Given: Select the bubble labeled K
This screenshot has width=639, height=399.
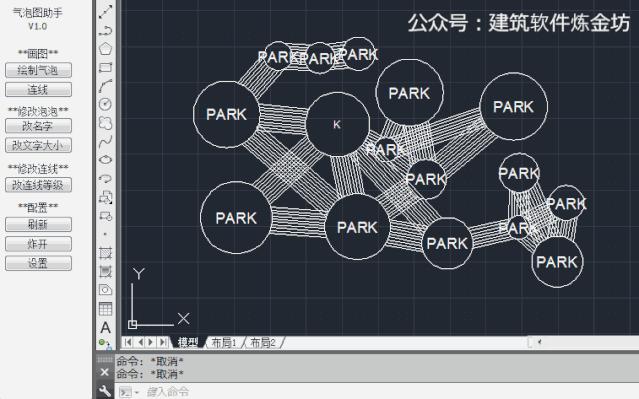Looking at the screenshot, I should click(337, 124).
